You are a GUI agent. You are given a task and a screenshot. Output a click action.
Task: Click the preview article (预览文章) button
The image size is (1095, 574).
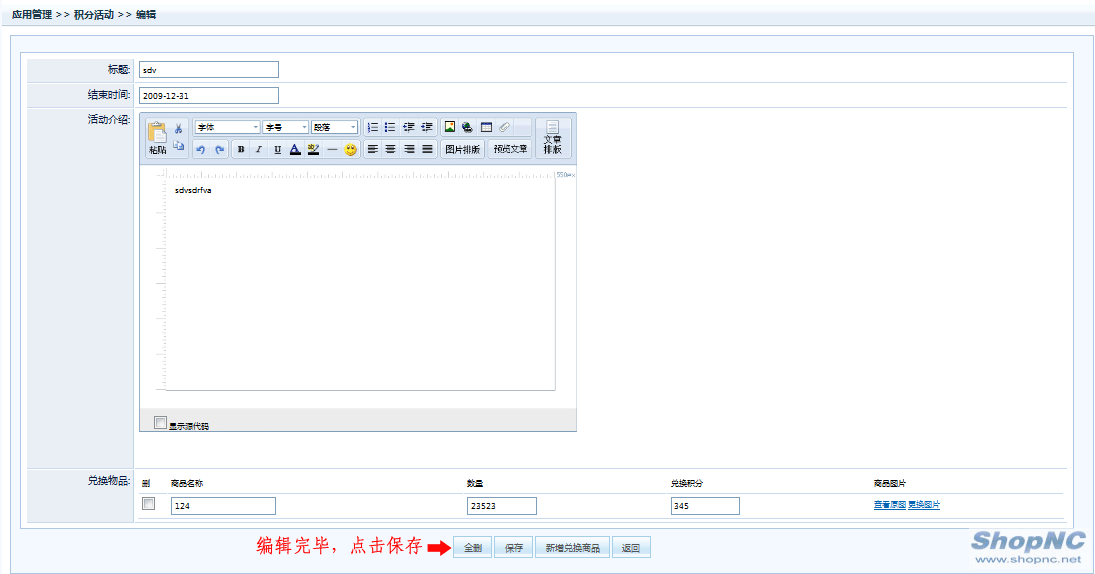click(x=510, y=149)
